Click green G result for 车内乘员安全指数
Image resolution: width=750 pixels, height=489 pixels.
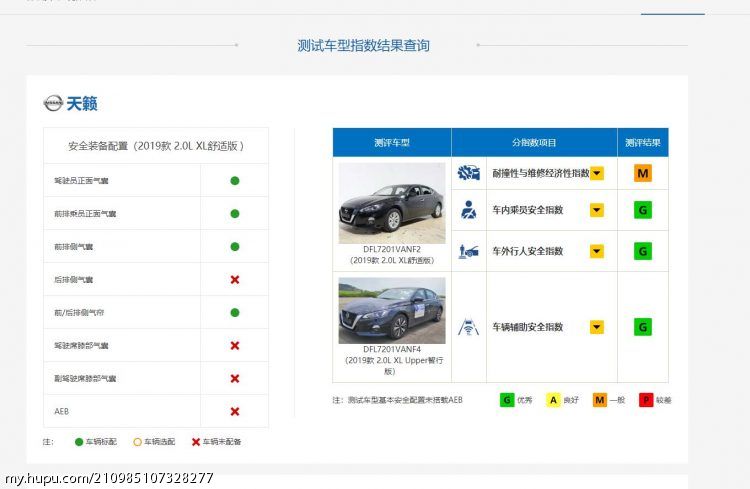(x=643, y=210)
